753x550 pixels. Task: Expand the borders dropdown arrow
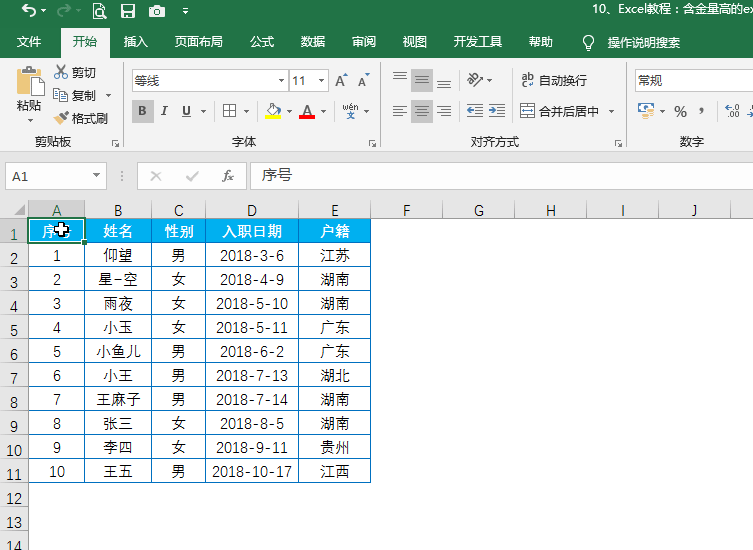tap(246, 111)
